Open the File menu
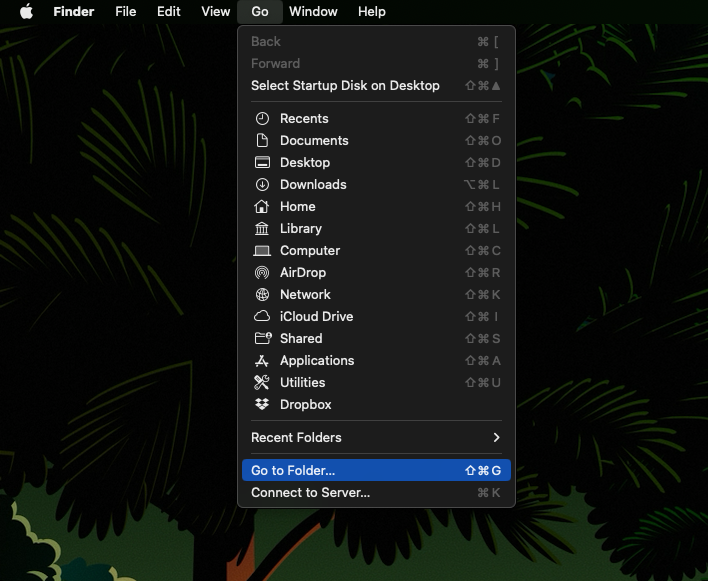This screenshot has width=708, height=581. (x=125, y=12)
